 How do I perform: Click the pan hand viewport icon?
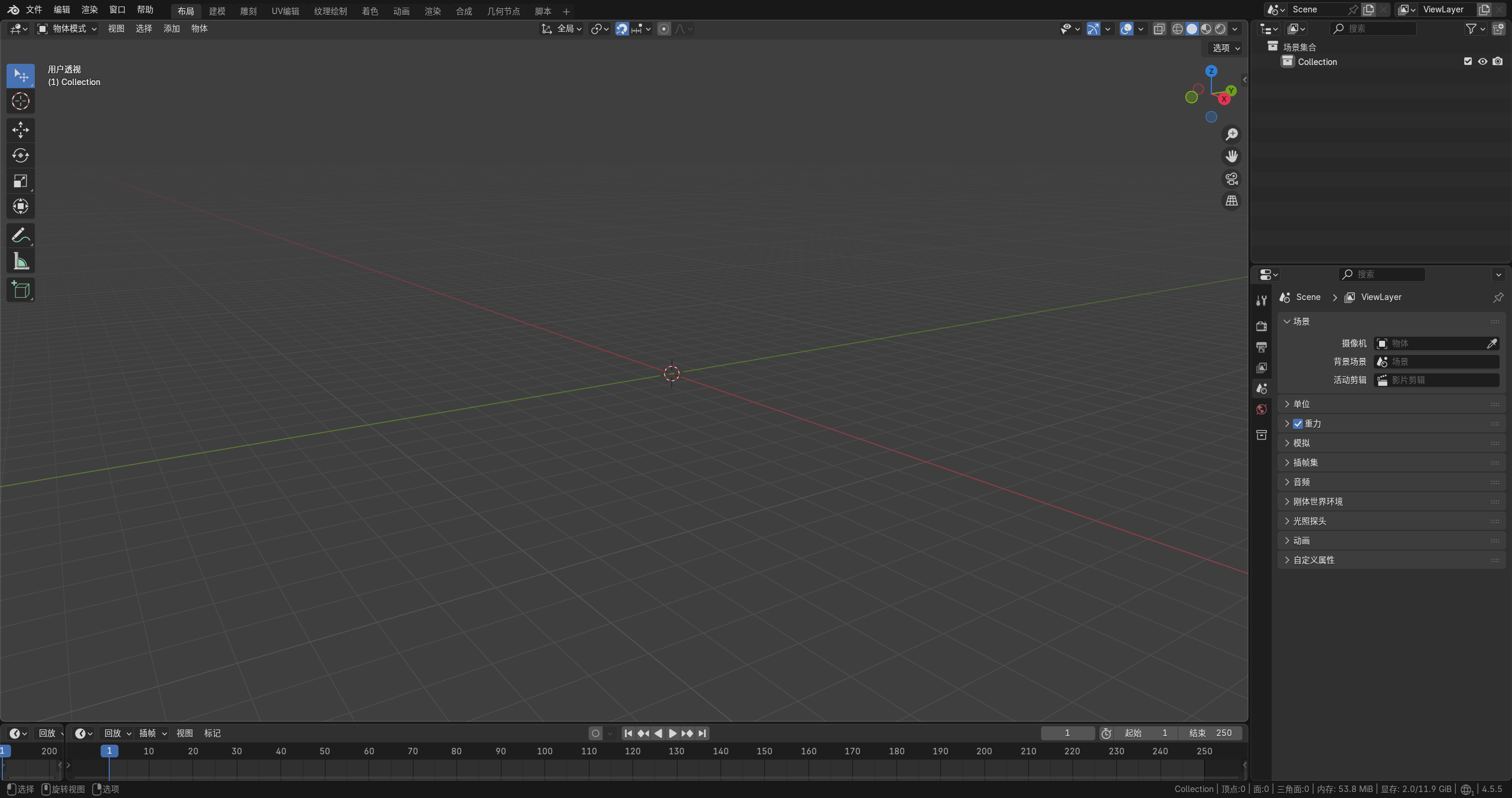(1231, 157)
